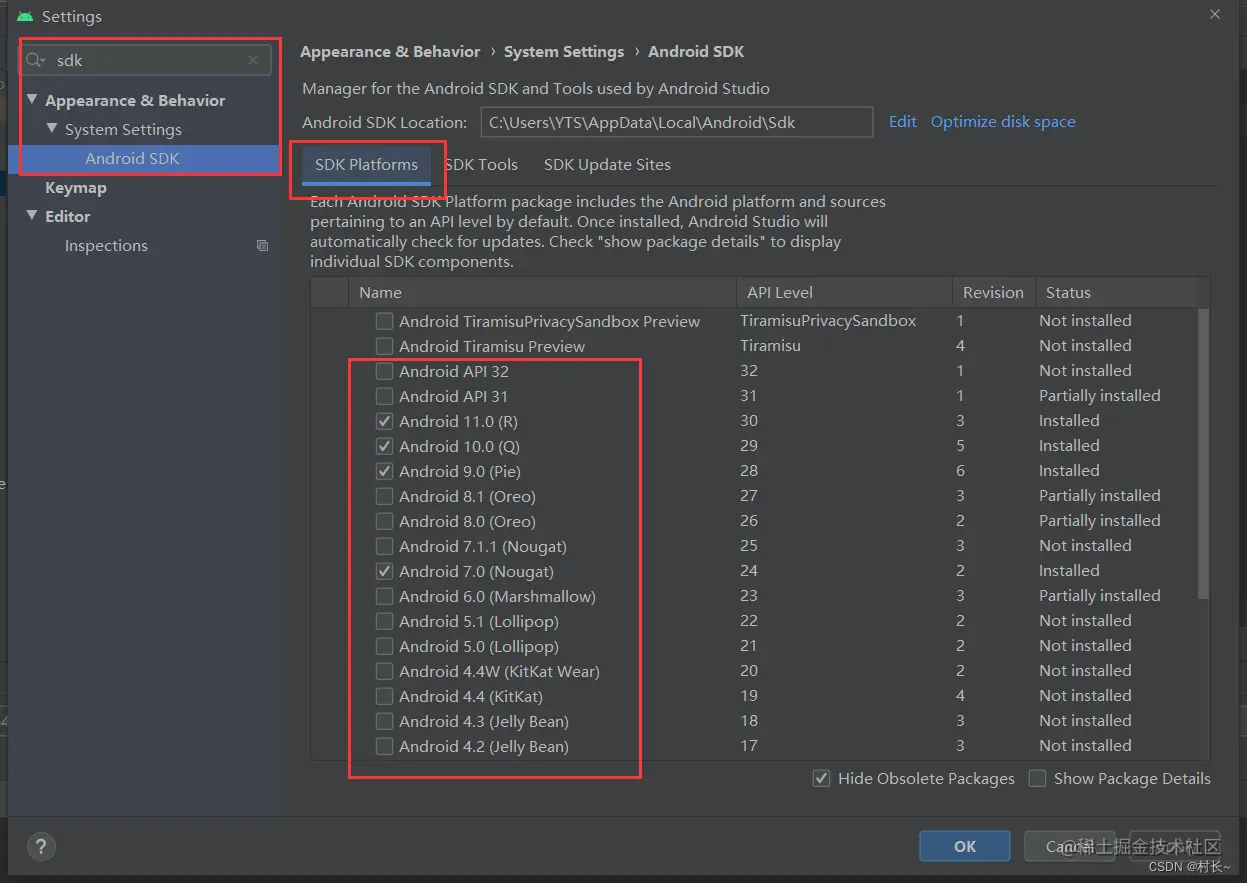Image resolution: width=1247 pixels, height=883 pixels.
Task: Uncheck Android 9.0 (Pie) platform
Action: [x=384, y=471]
